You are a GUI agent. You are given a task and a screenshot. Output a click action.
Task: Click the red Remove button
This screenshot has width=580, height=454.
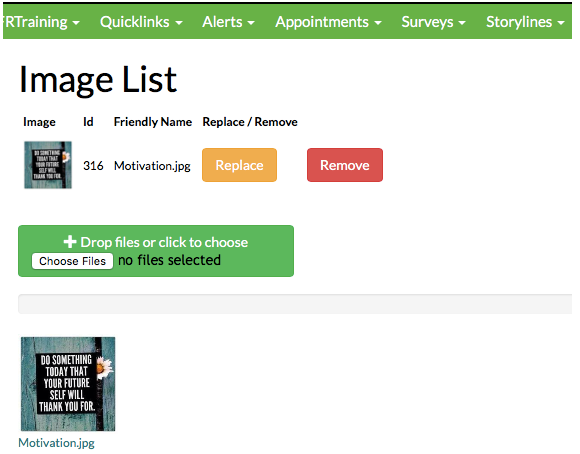pos(345,165)
